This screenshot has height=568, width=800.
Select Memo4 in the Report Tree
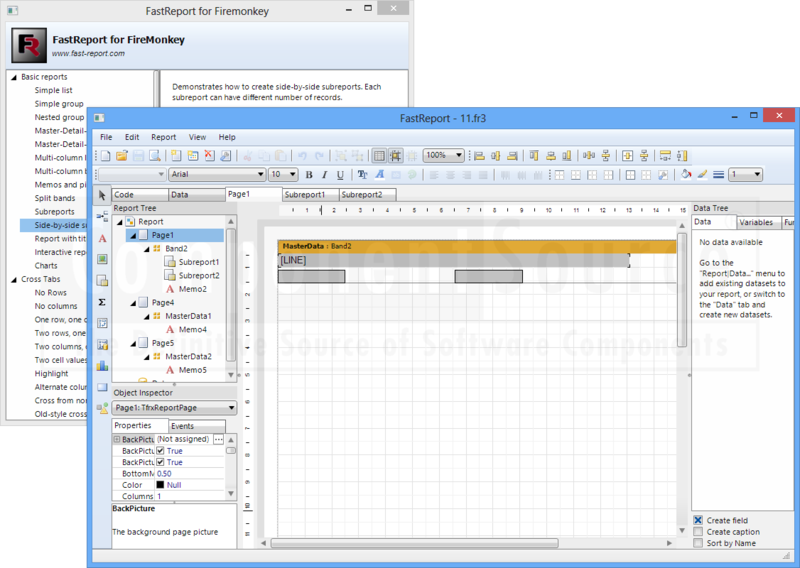click(192, 330)
